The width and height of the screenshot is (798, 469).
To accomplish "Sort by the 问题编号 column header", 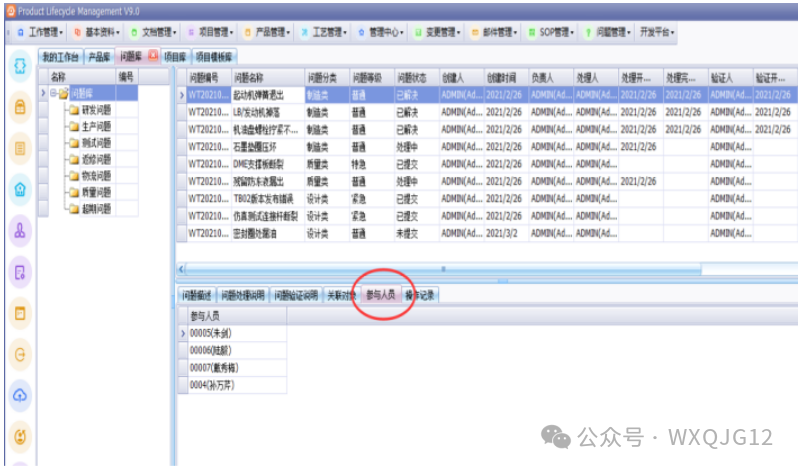I will [209, 77].
